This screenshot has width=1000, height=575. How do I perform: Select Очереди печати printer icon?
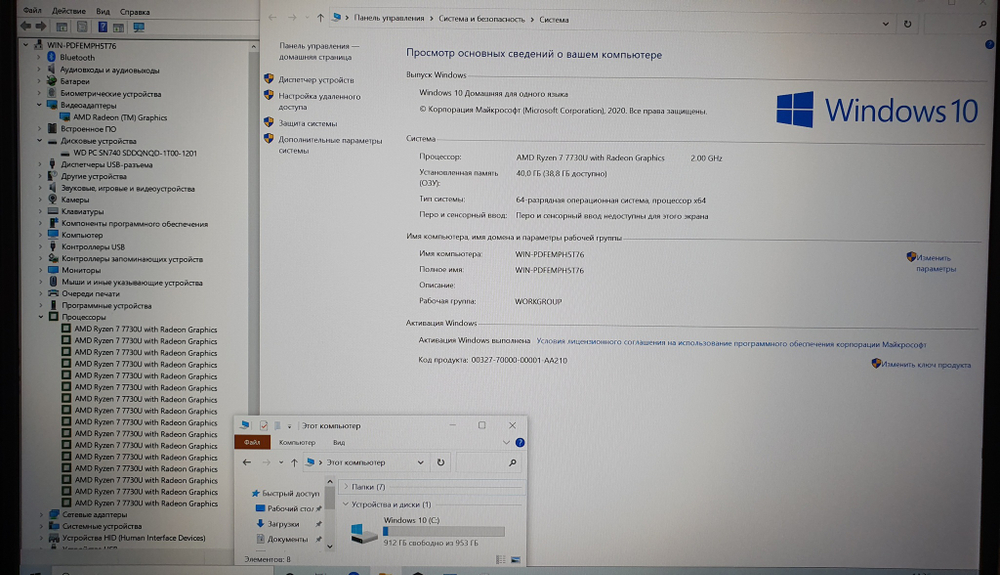pos(54,294)
